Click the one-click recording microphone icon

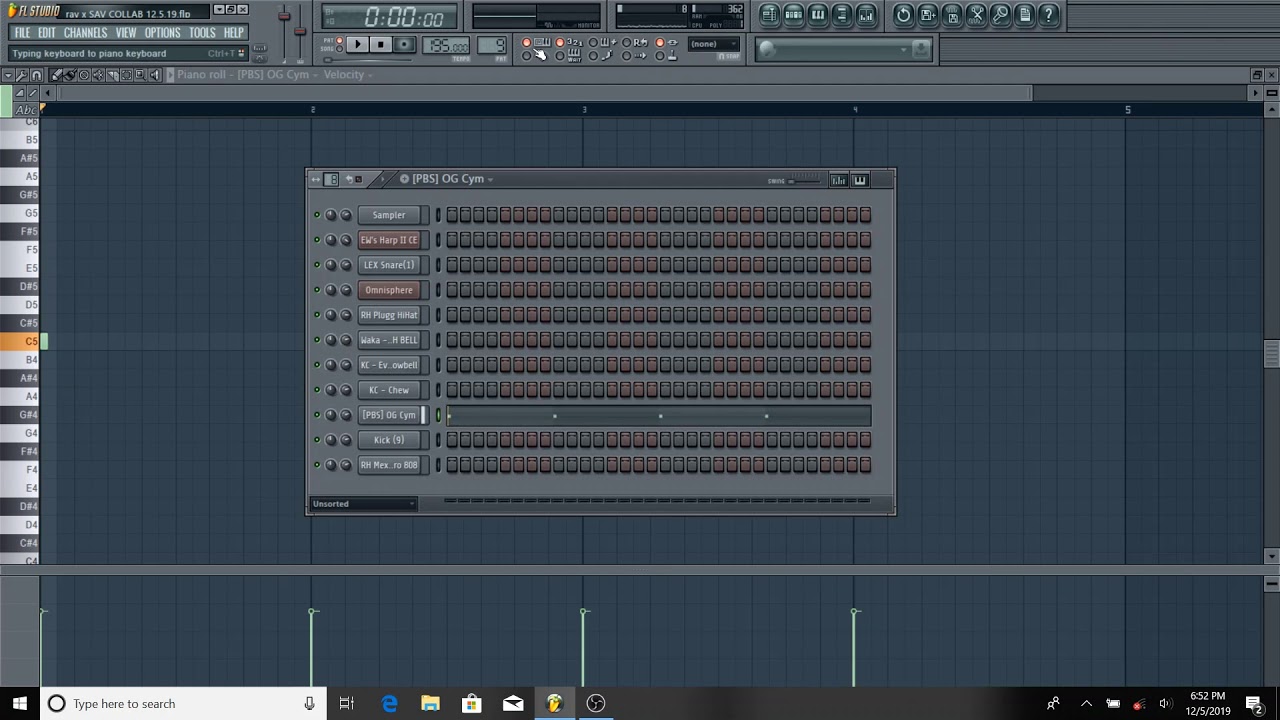point(1000,15)
